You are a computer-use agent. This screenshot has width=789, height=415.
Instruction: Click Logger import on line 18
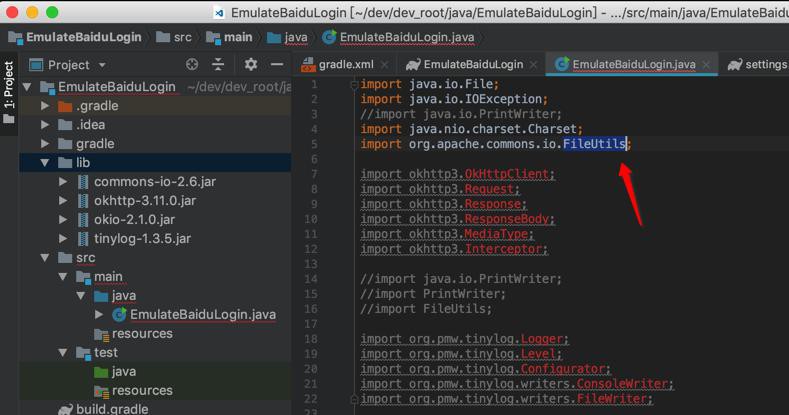pyautogui.click(x=541, y=339)
